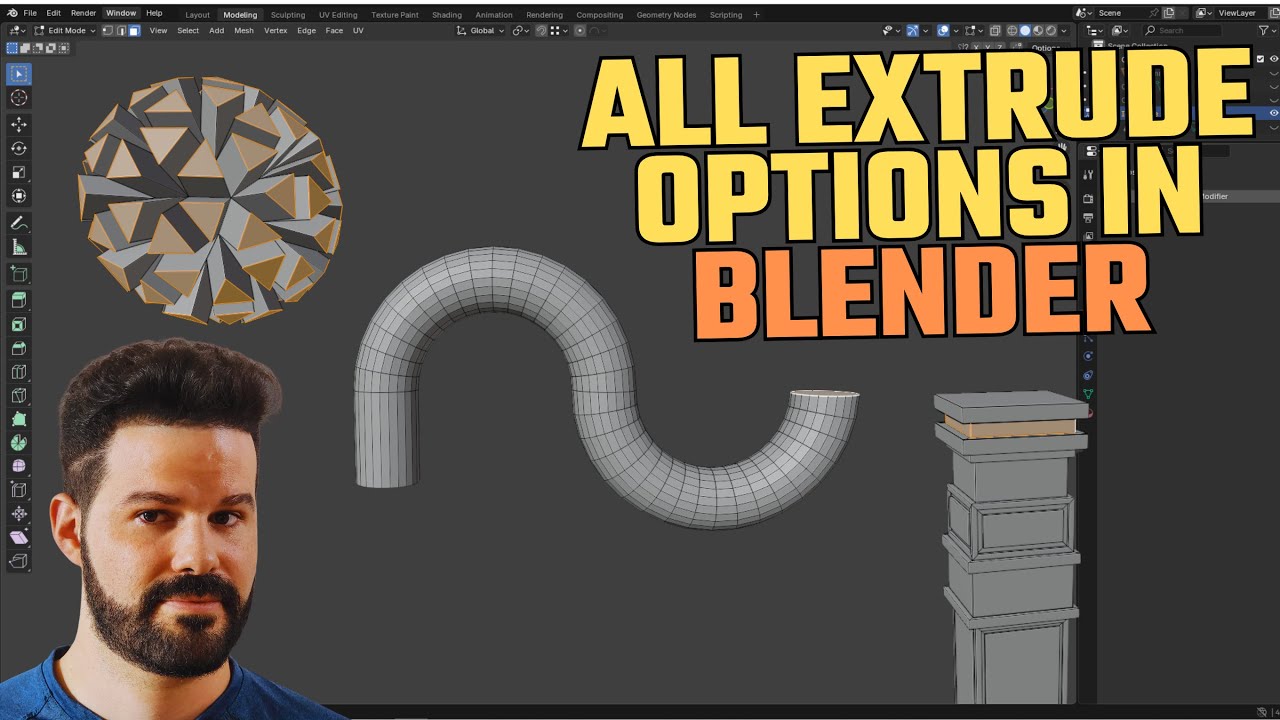1280x720 pixels.
Task: Switch to the Sculpting workspace tab
Action: pyautogui.click(x=288, y=15)
